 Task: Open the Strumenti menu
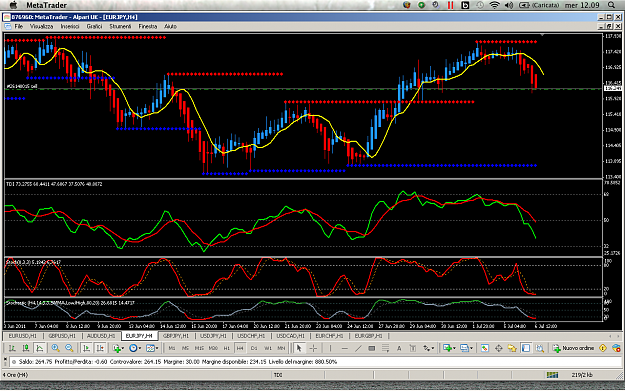120,26
